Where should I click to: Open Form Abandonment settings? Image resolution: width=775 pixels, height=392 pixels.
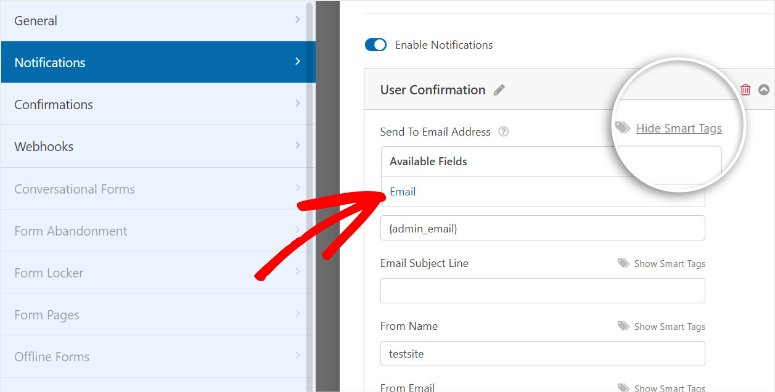pos(158,231)
